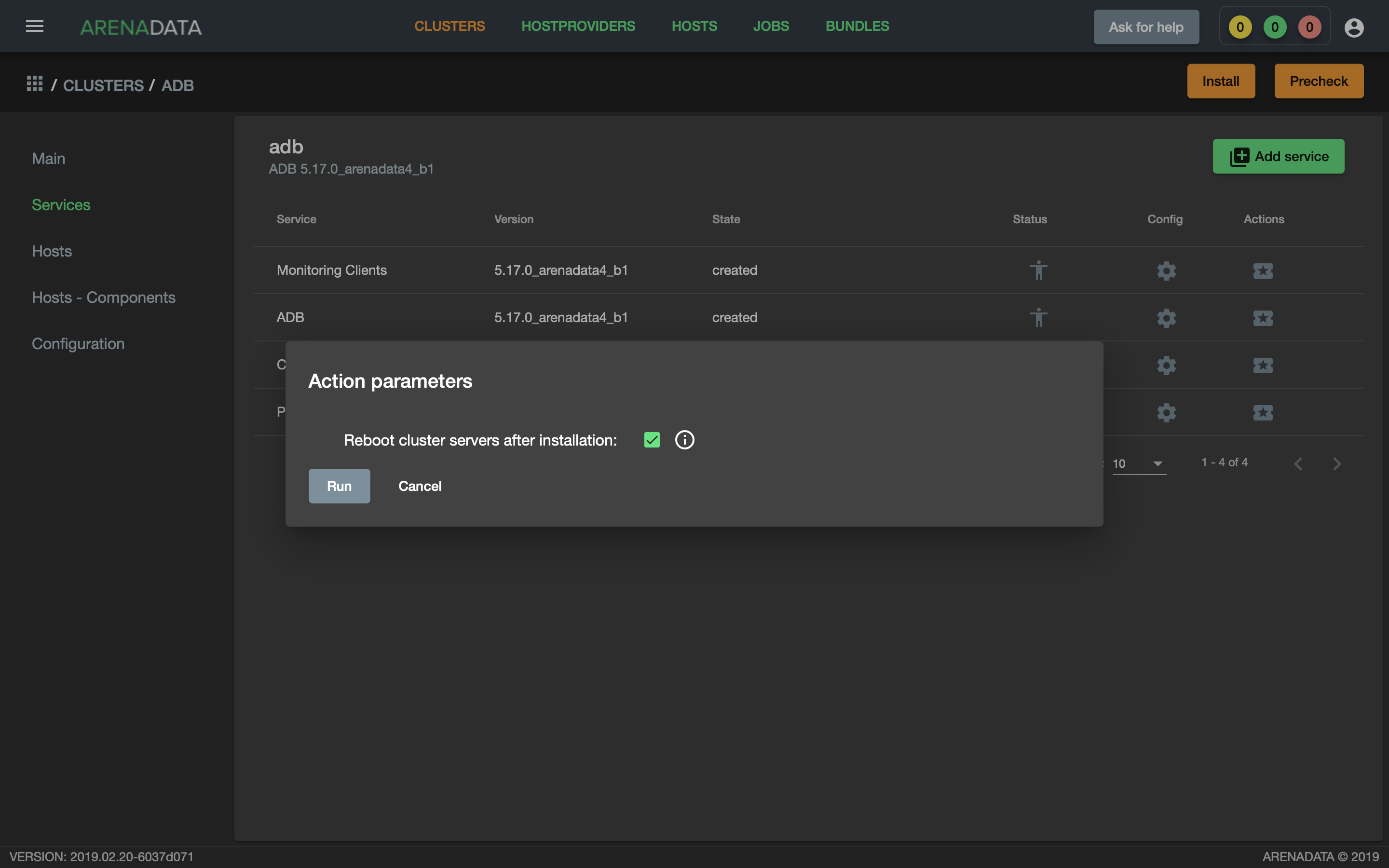Click the red notification counter badge
Viewport: 1389px width, 868px height.
pos(1310,27)
